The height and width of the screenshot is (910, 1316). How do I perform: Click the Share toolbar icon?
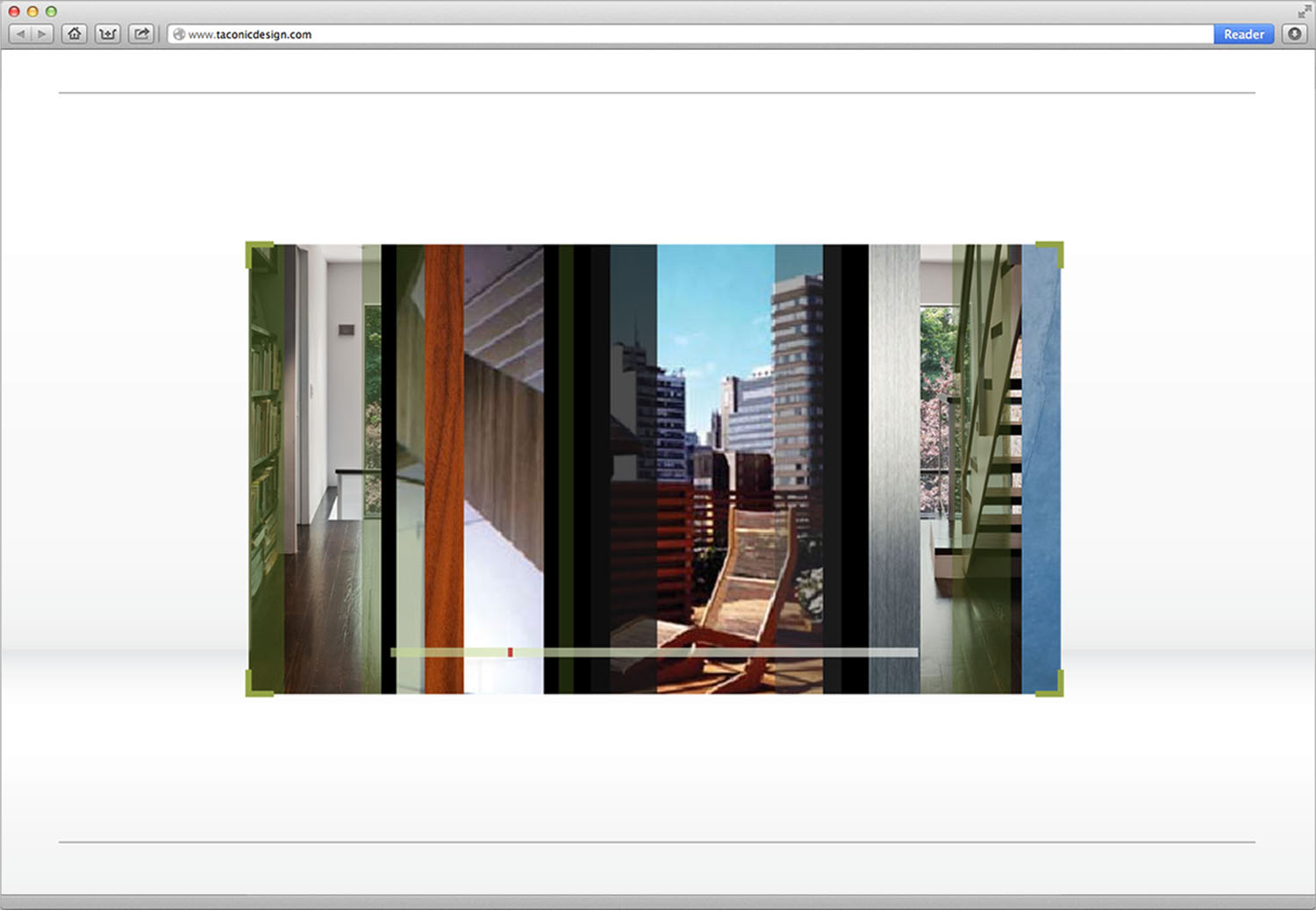(140, 33)
